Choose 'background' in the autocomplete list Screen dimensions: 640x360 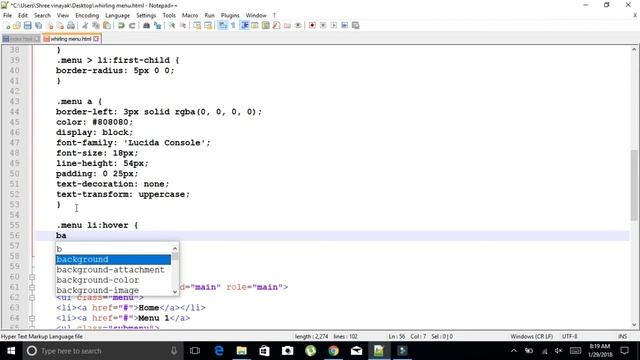click(x=113, y=260)
